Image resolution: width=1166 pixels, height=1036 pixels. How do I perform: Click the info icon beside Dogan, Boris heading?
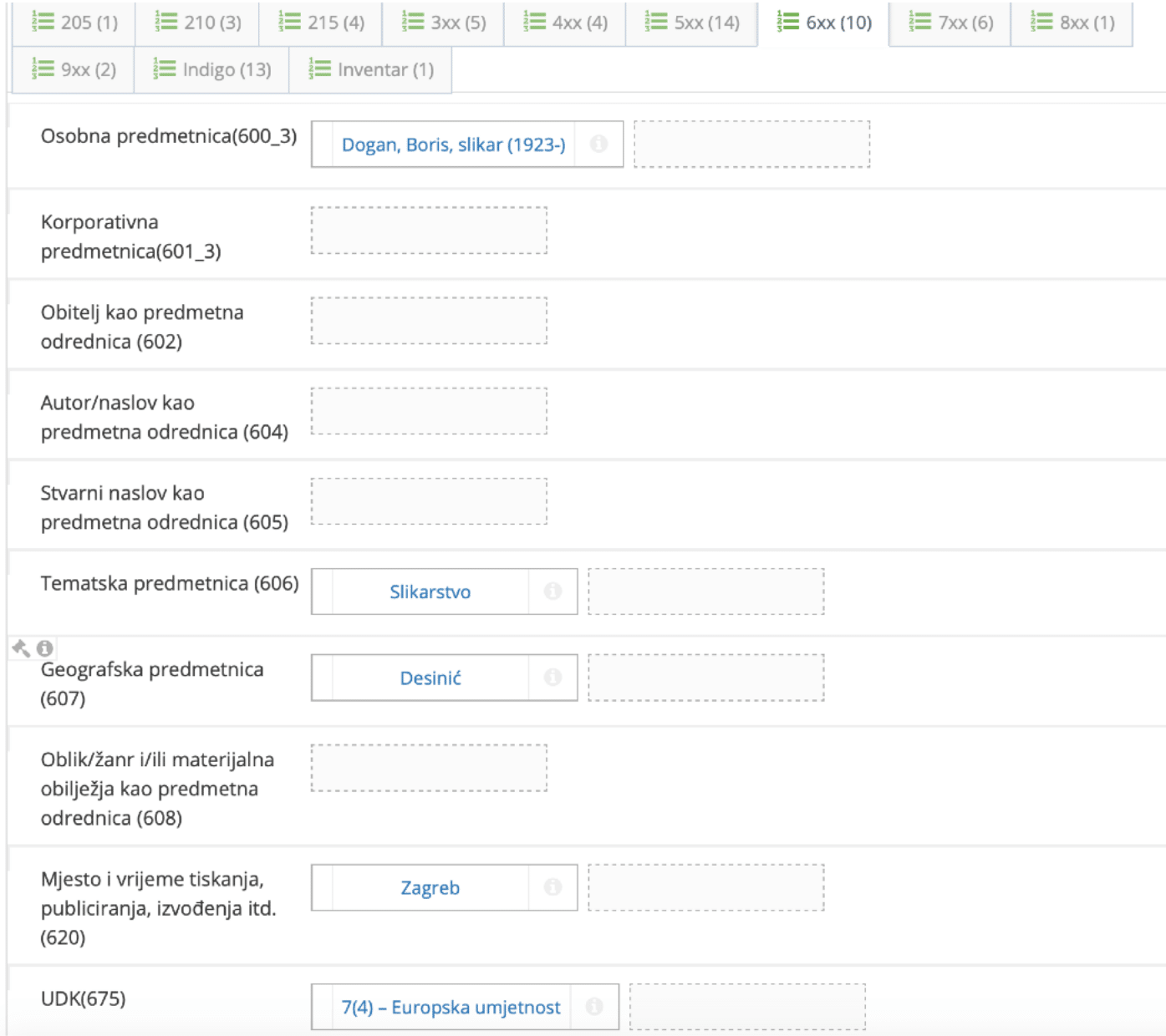tap(600, 145)
